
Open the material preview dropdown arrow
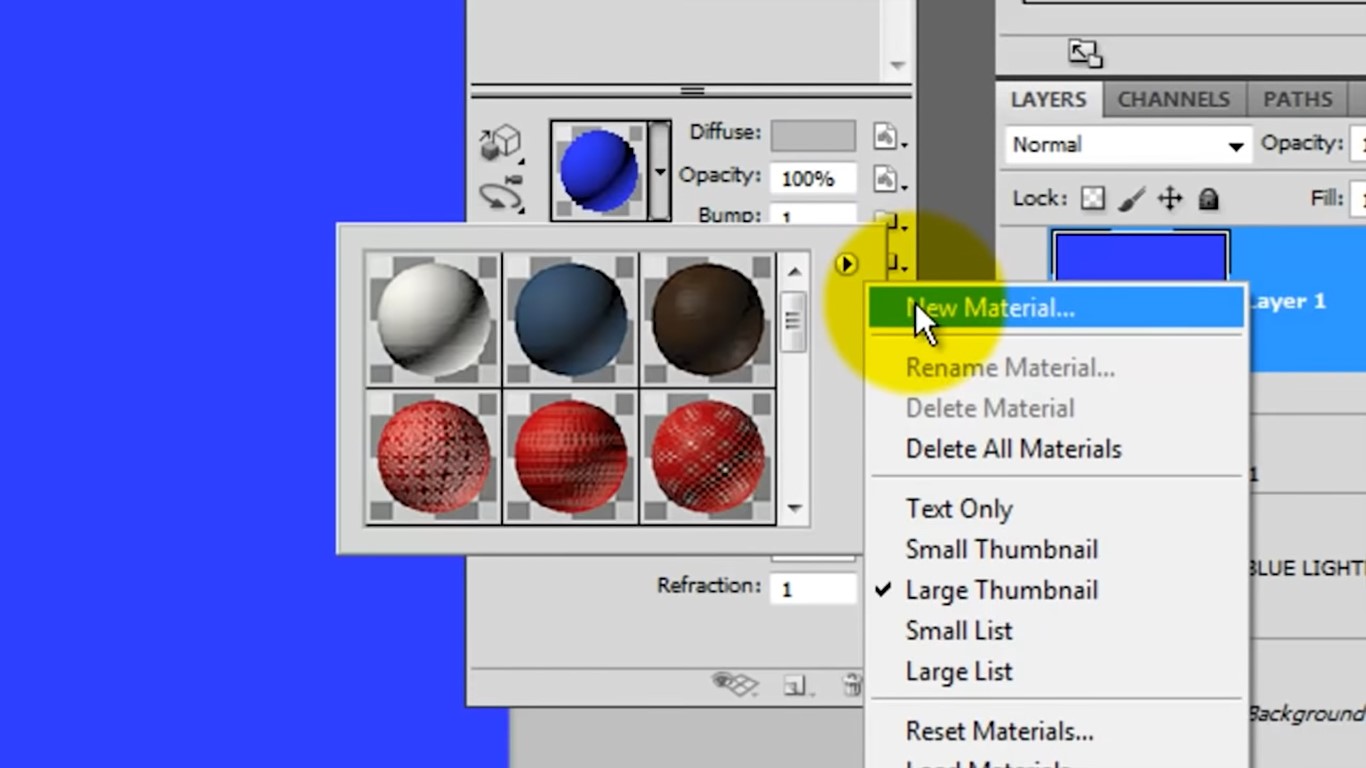click(658, 172)
